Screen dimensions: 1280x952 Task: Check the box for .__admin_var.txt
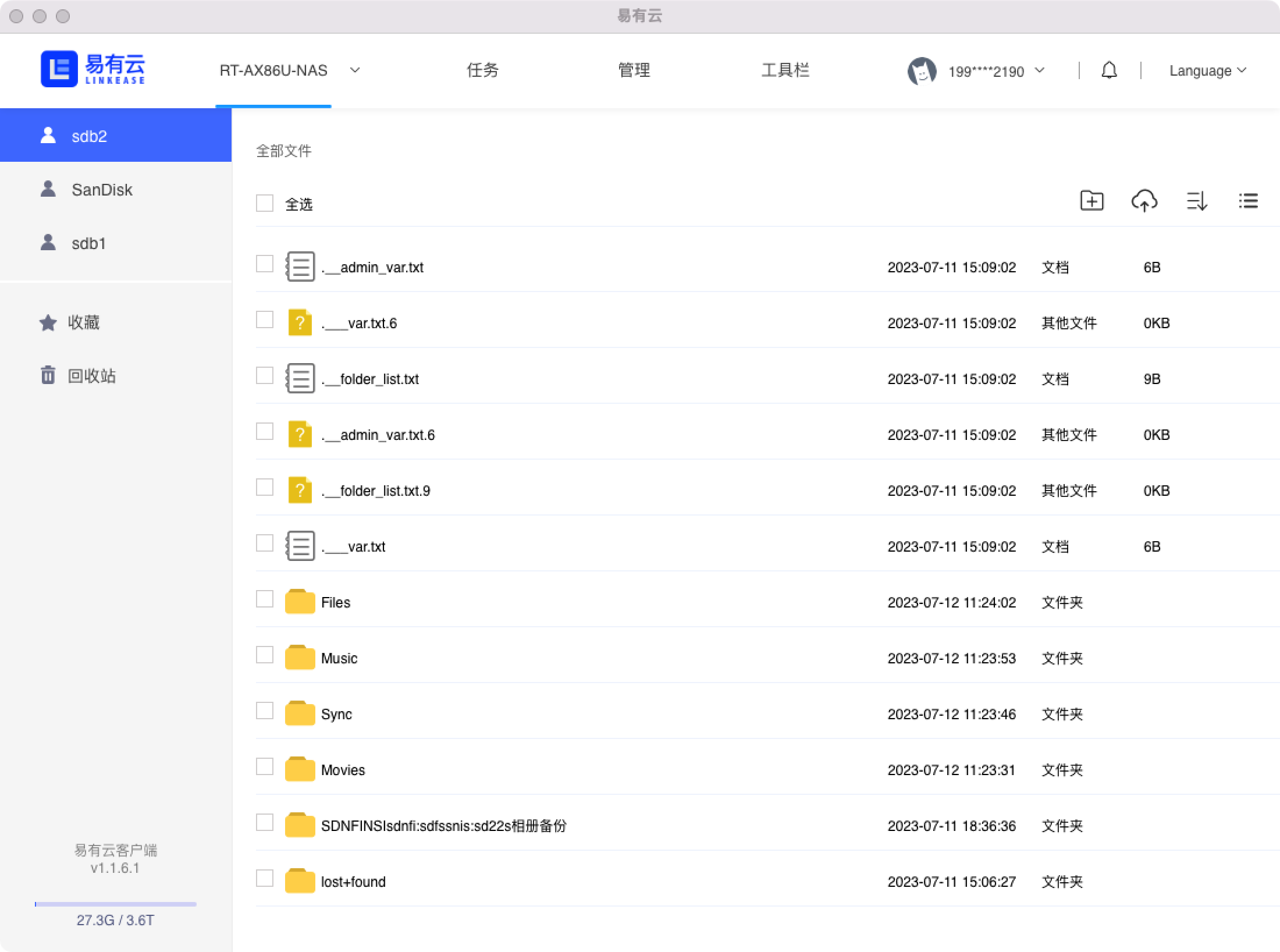pos(265,264)
